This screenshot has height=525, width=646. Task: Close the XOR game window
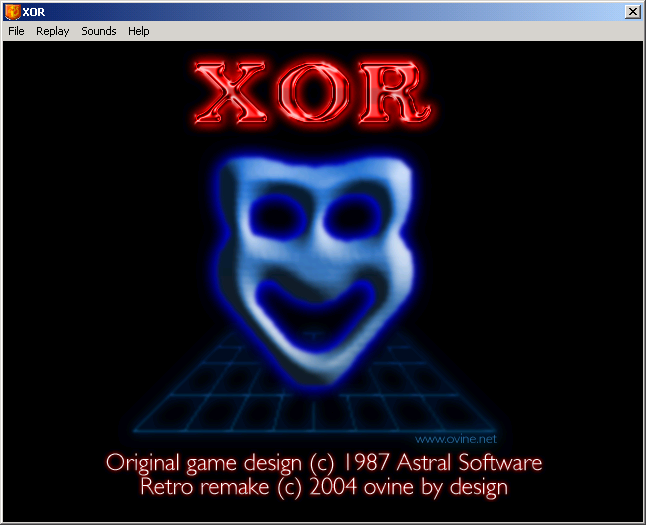coord(632,11)
